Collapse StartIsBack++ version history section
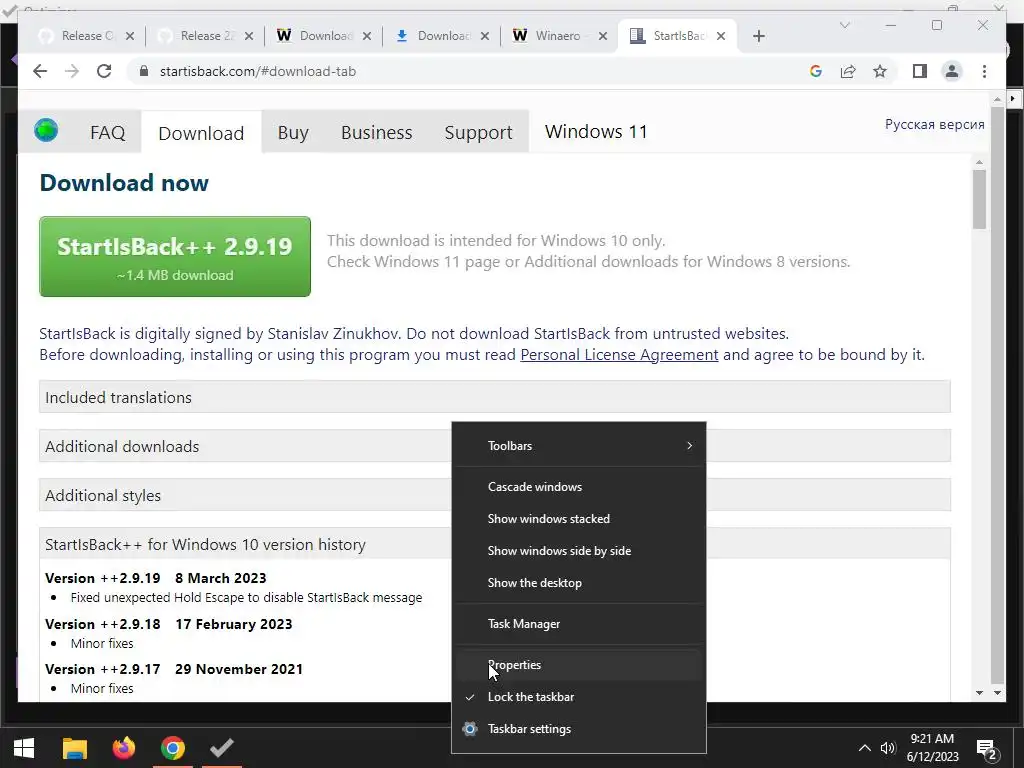The image size is (1024, 768). pos(494,544)
